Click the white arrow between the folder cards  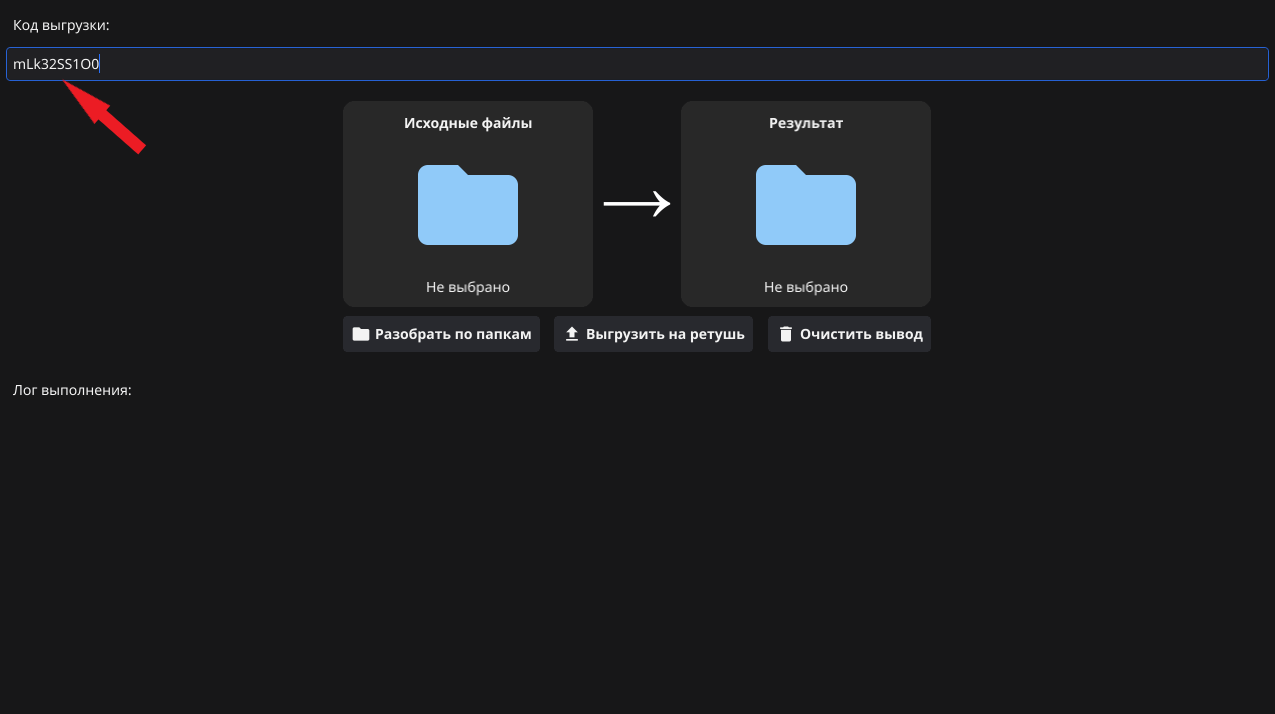tap(636, 204)
